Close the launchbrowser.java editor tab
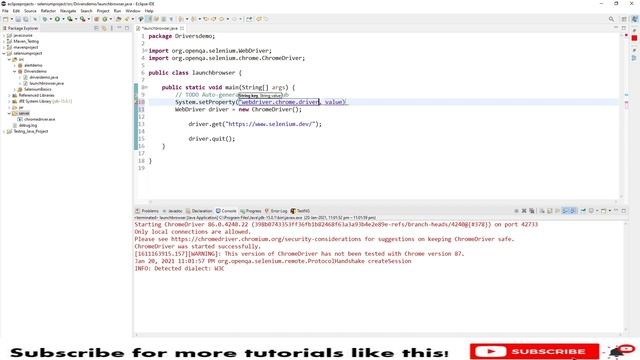Viewport: 640px width, 360px height. [182, 28]
